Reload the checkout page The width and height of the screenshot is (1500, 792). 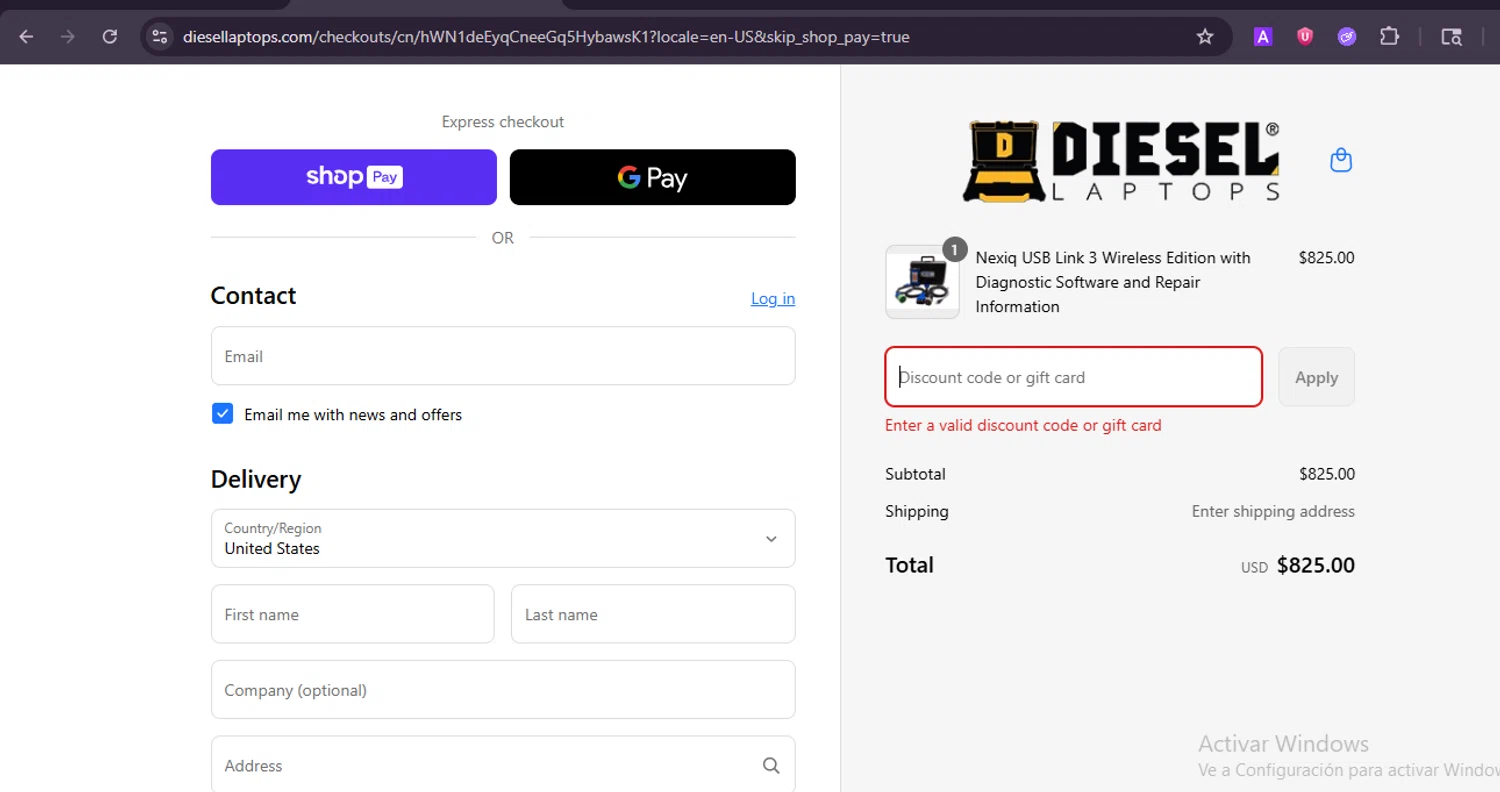[x=110, y=37]
